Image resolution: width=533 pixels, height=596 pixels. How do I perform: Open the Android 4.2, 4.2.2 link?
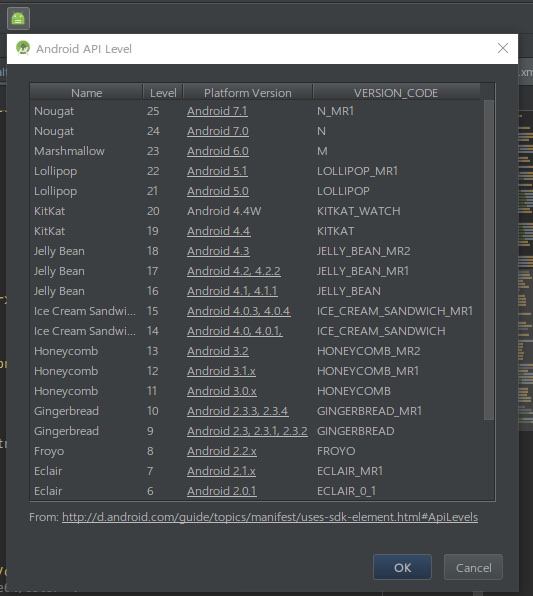[x=234, y=271]
